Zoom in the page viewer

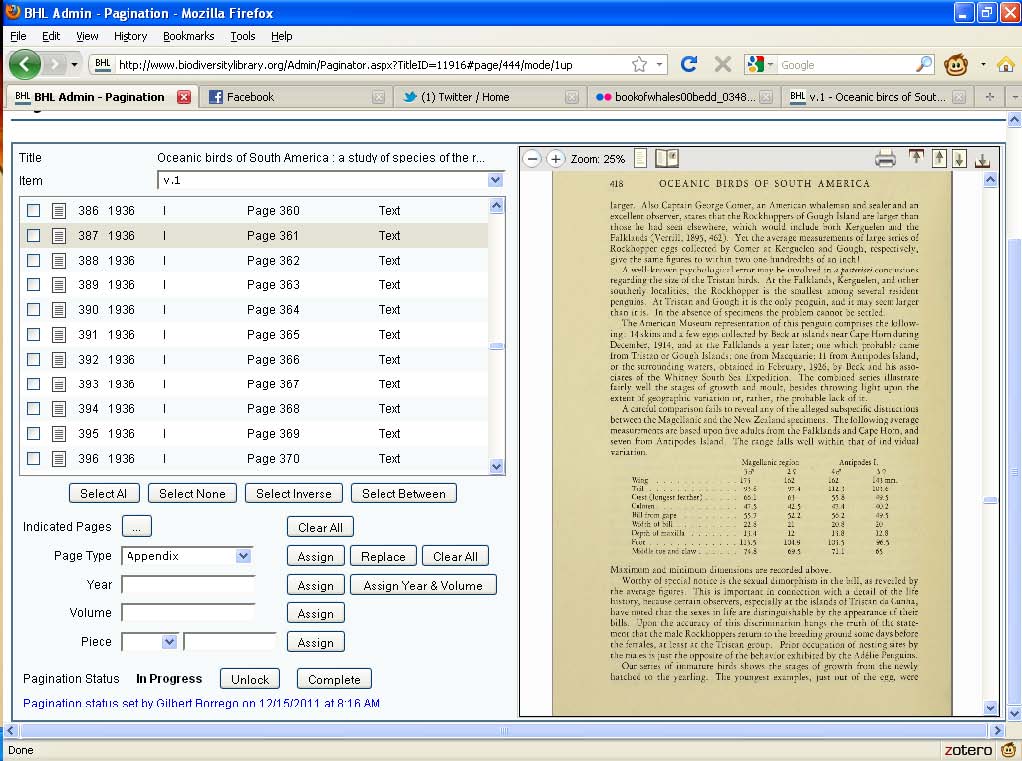click(556, 159)
